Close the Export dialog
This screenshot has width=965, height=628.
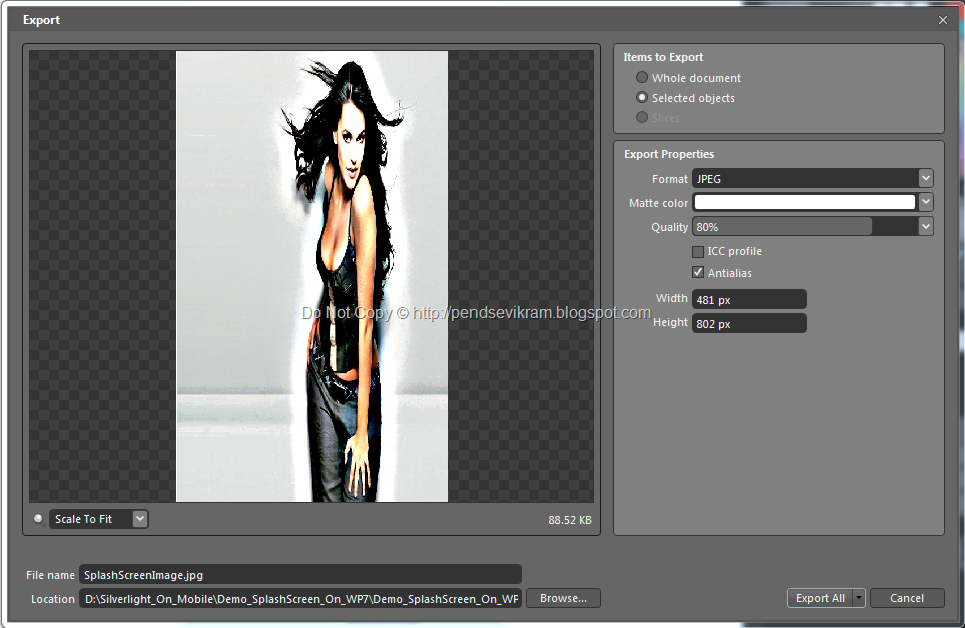(x=943, y=20)
